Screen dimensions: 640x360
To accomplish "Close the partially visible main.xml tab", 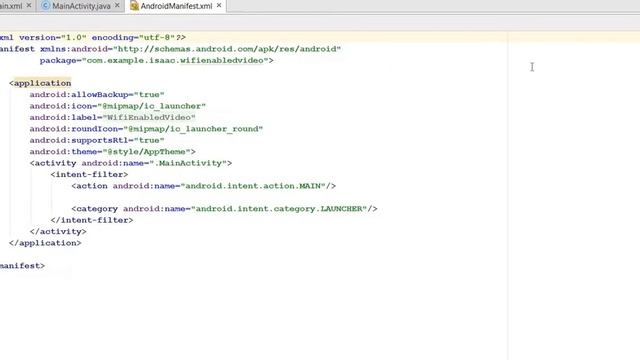I will click(x=29, y=5).
